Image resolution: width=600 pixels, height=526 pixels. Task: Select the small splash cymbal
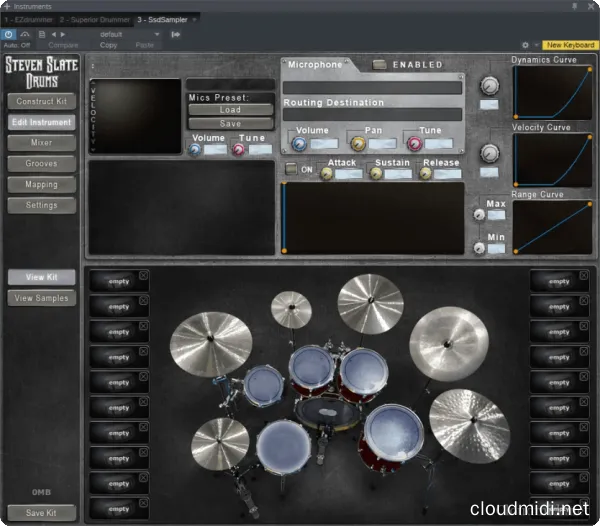coord(291,309)
